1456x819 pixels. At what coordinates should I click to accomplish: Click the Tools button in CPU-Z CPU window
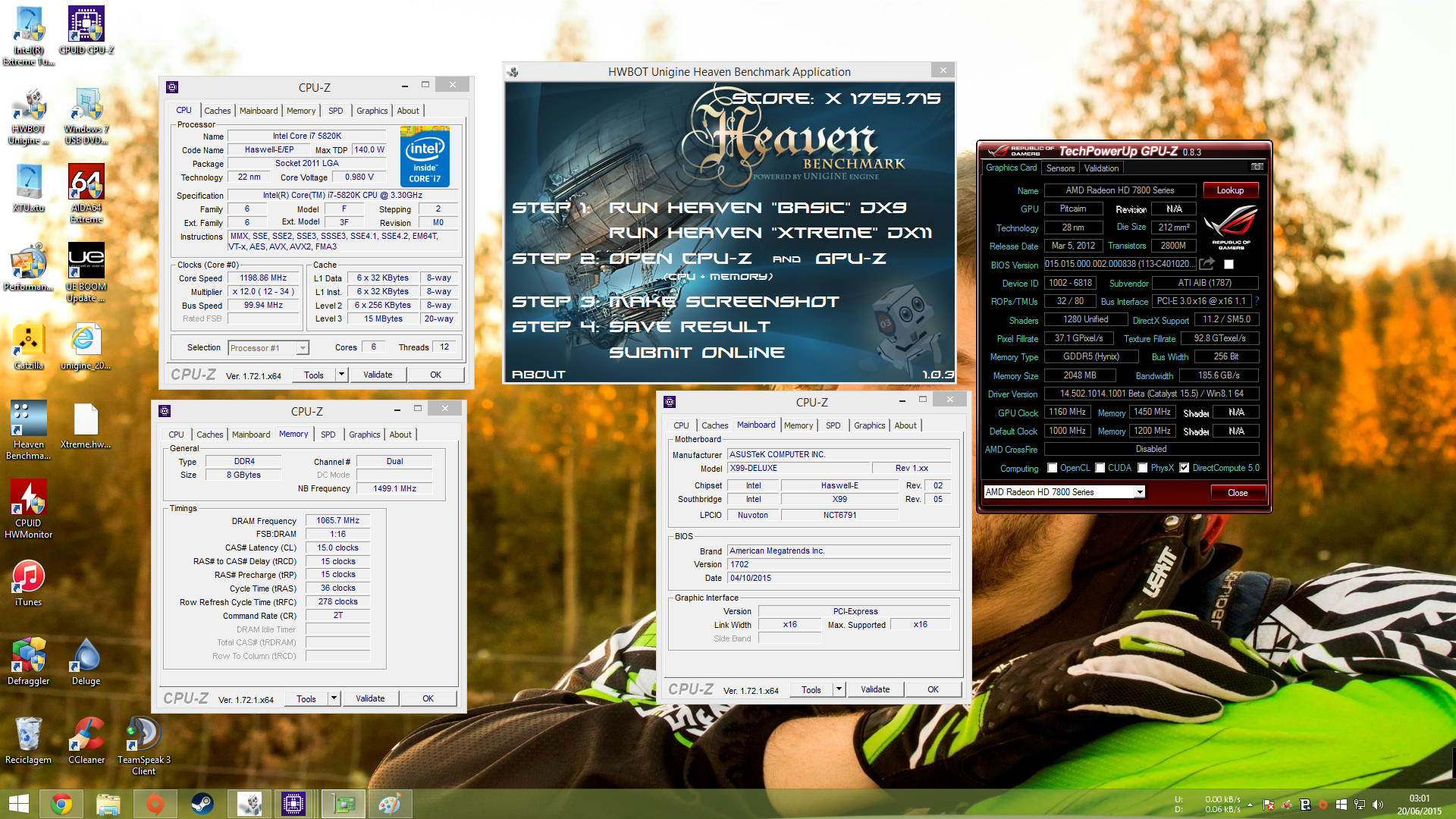click(x=314, y=375)
